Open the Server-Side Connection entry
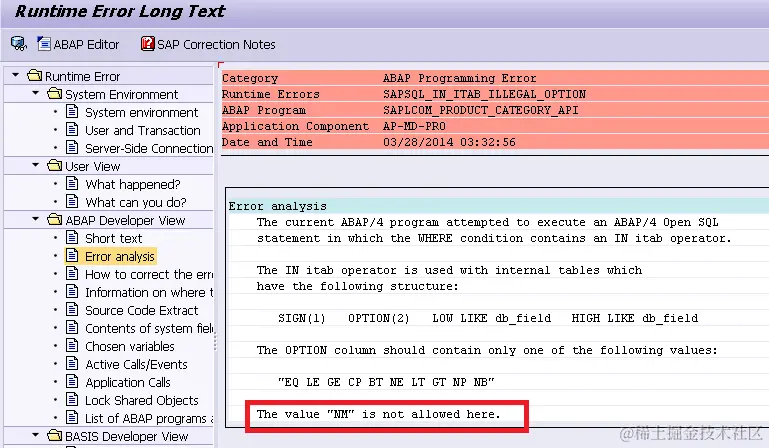This screenshot has height=448, width=769. [x=149, y=148]
